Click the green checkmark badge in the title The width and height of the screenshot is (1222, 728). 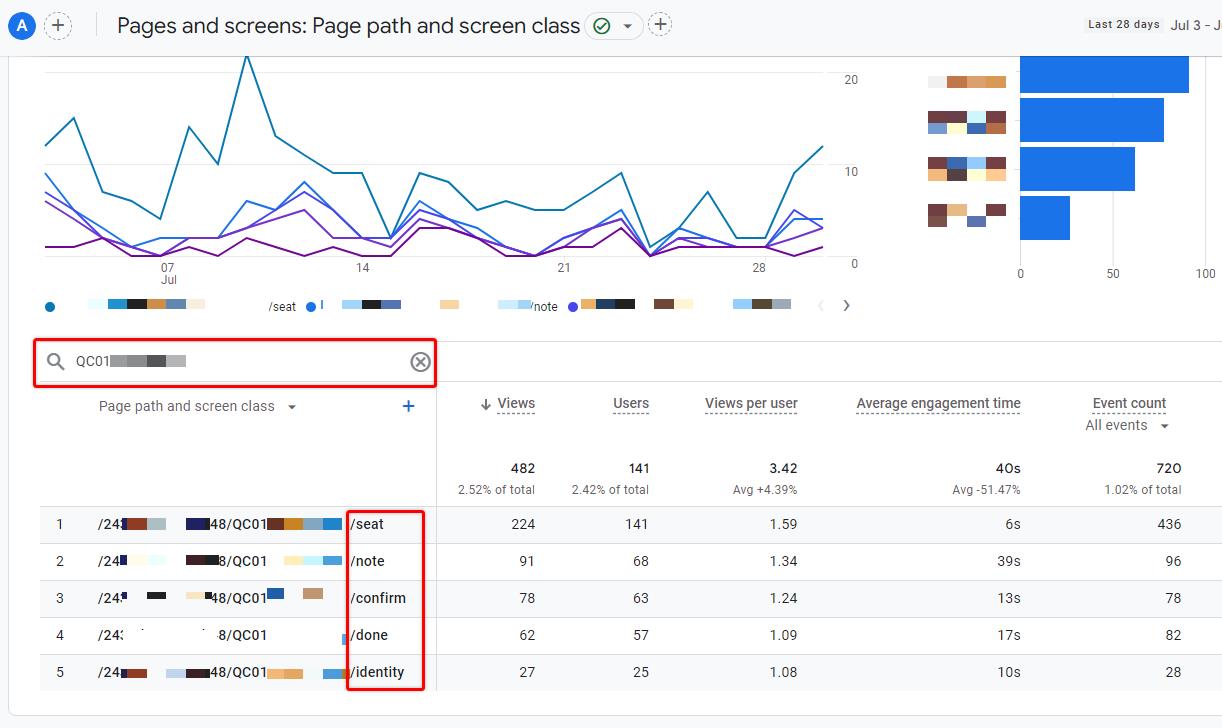[x=601, y=26]
